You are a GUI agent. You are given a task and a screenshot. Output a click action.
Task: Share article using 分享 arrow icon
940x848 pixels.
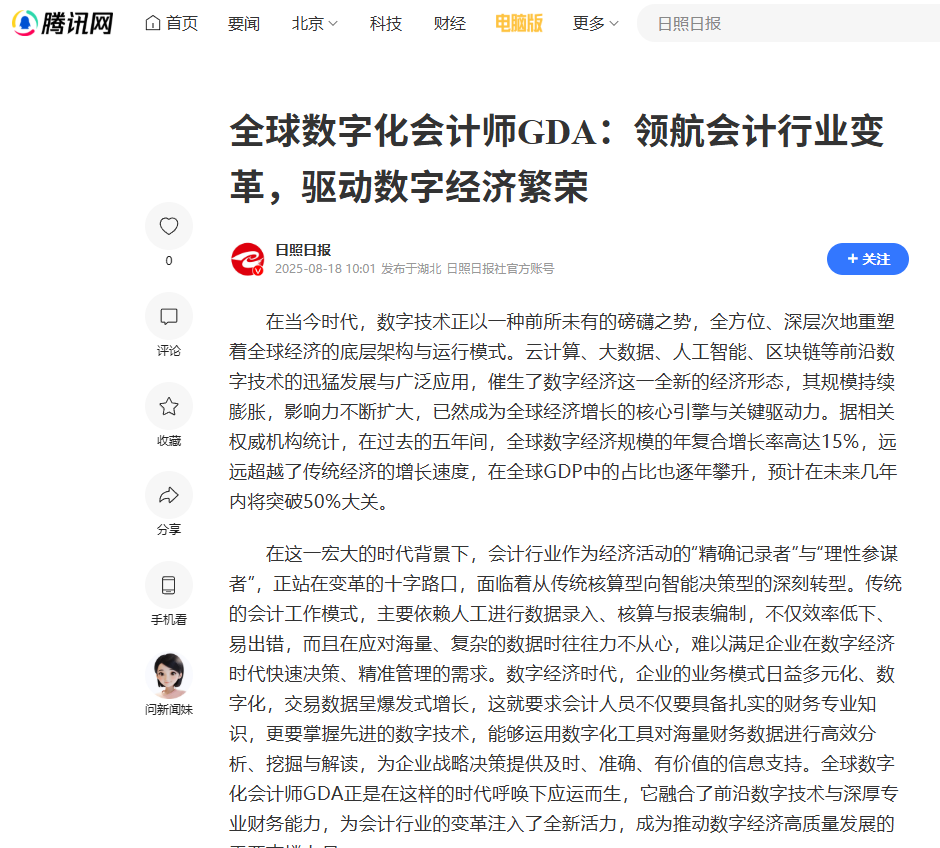169,495
